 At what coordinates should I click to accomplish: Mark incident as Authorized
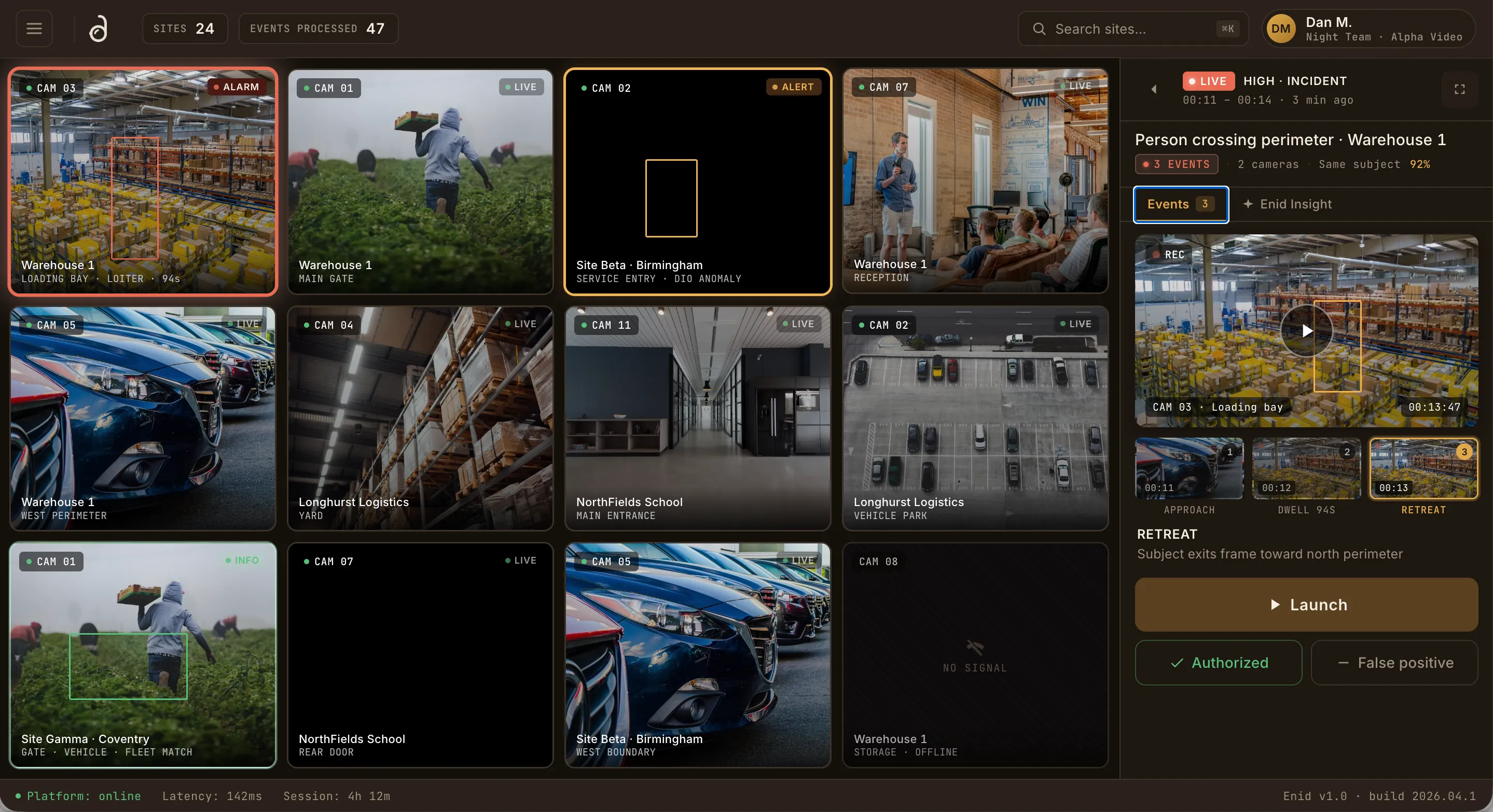point(1218,663)
